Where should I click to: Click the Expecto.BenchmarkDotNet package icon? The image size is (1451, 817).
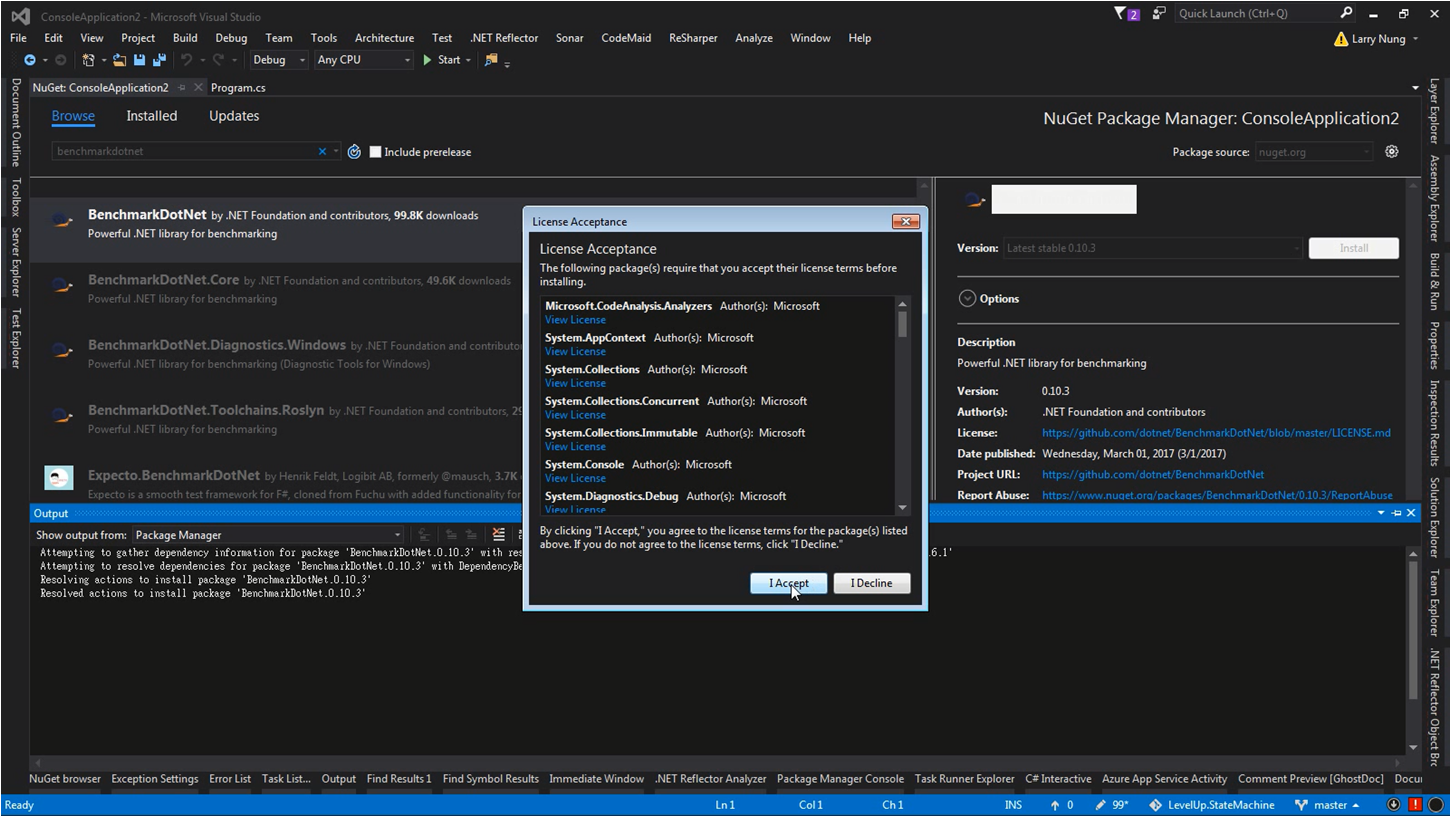pyautogui.click(x=59, y=478)
